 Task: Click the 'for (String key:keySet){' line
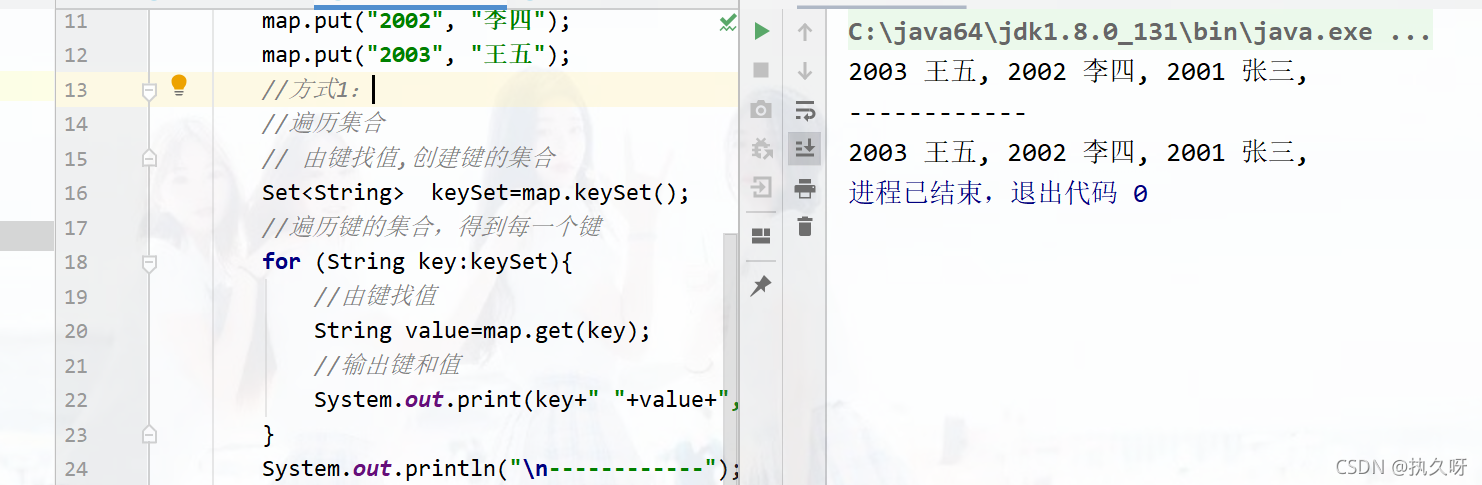[417, 262]
